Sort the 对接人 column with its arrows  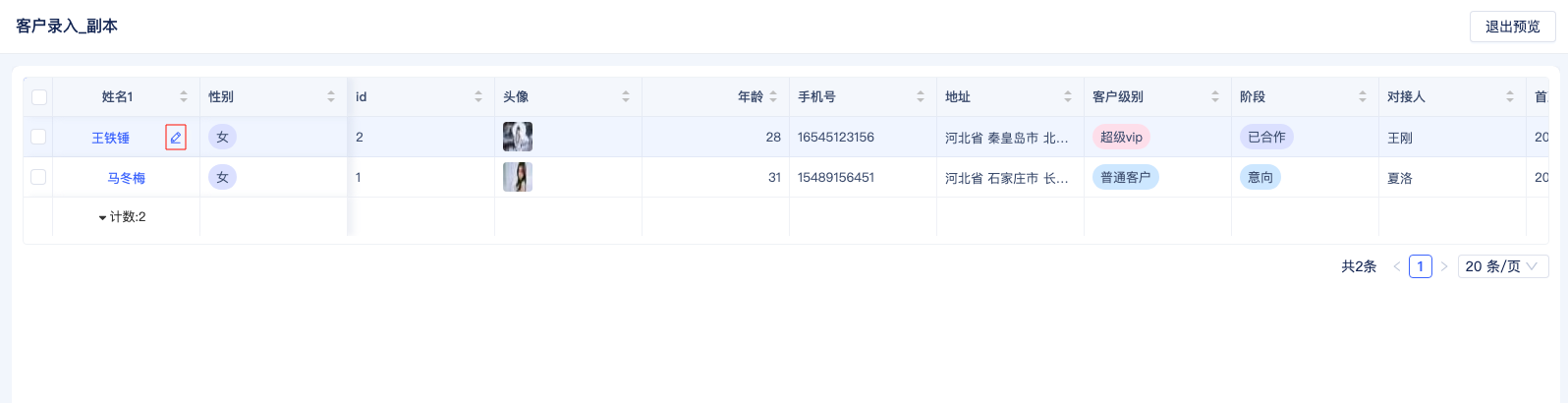[x=1510, y=96]
